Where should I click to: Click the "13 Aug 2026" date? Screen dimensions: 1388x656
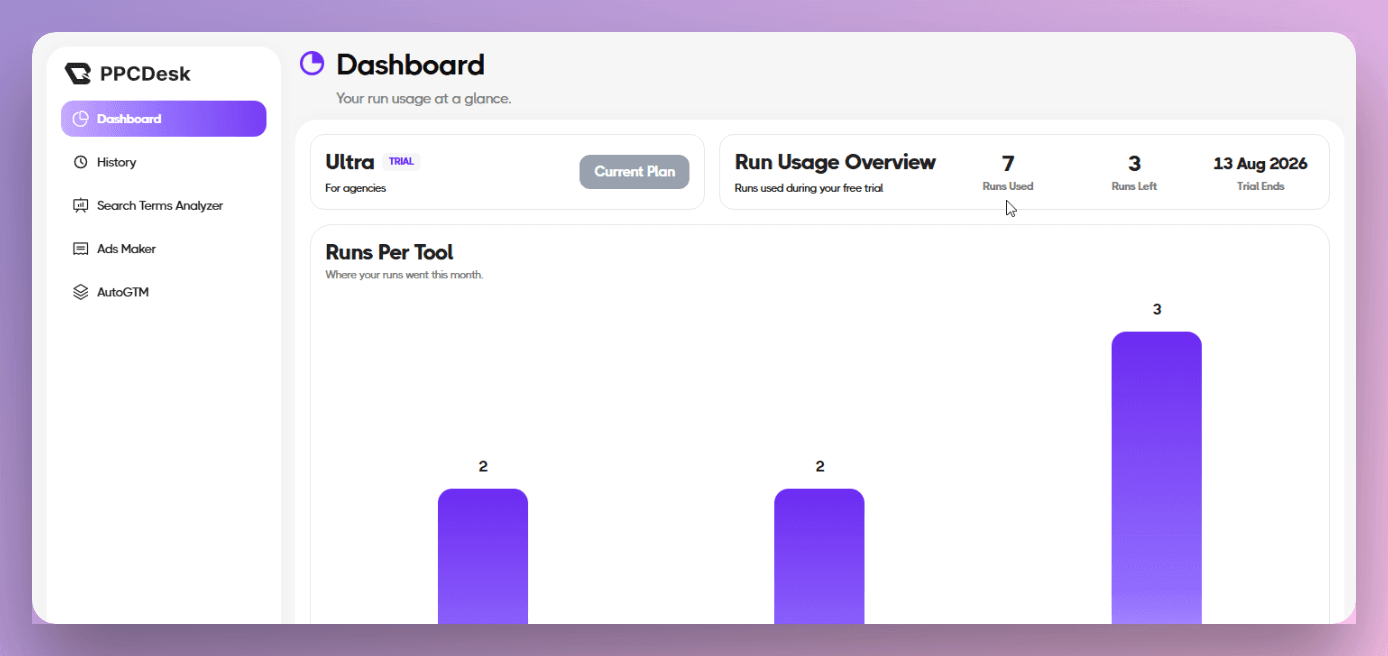click(1260, 164)
